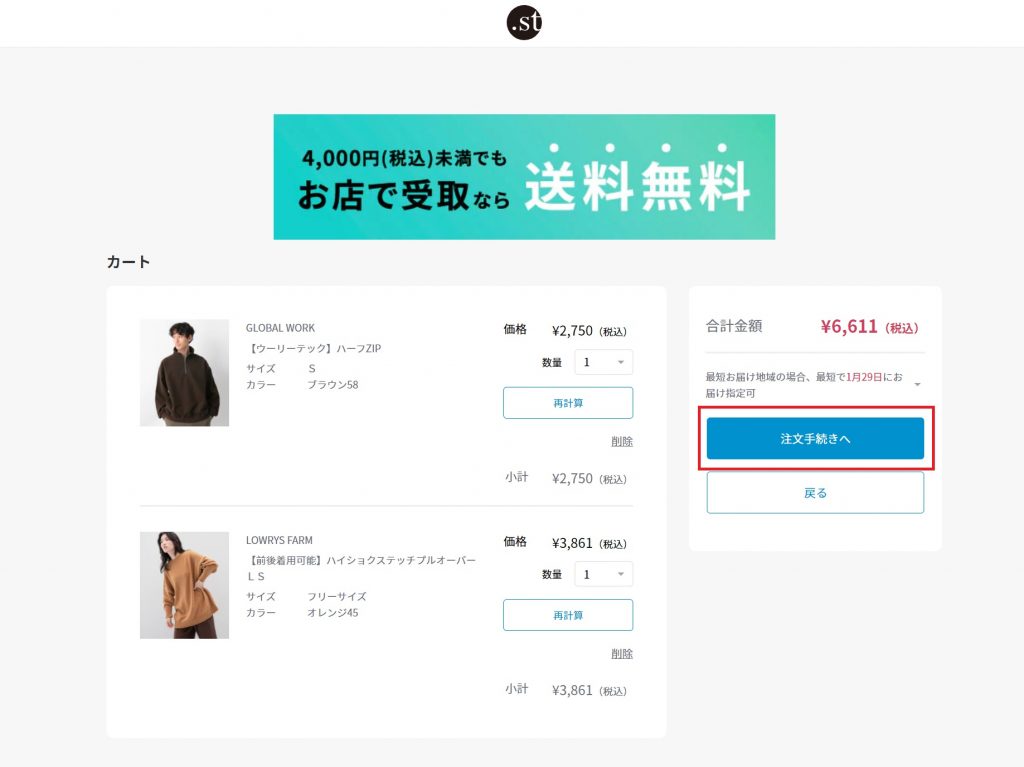Go back using the 戻る button
The height and width of the screenshot is (767, 1024).
pos(815,493)
